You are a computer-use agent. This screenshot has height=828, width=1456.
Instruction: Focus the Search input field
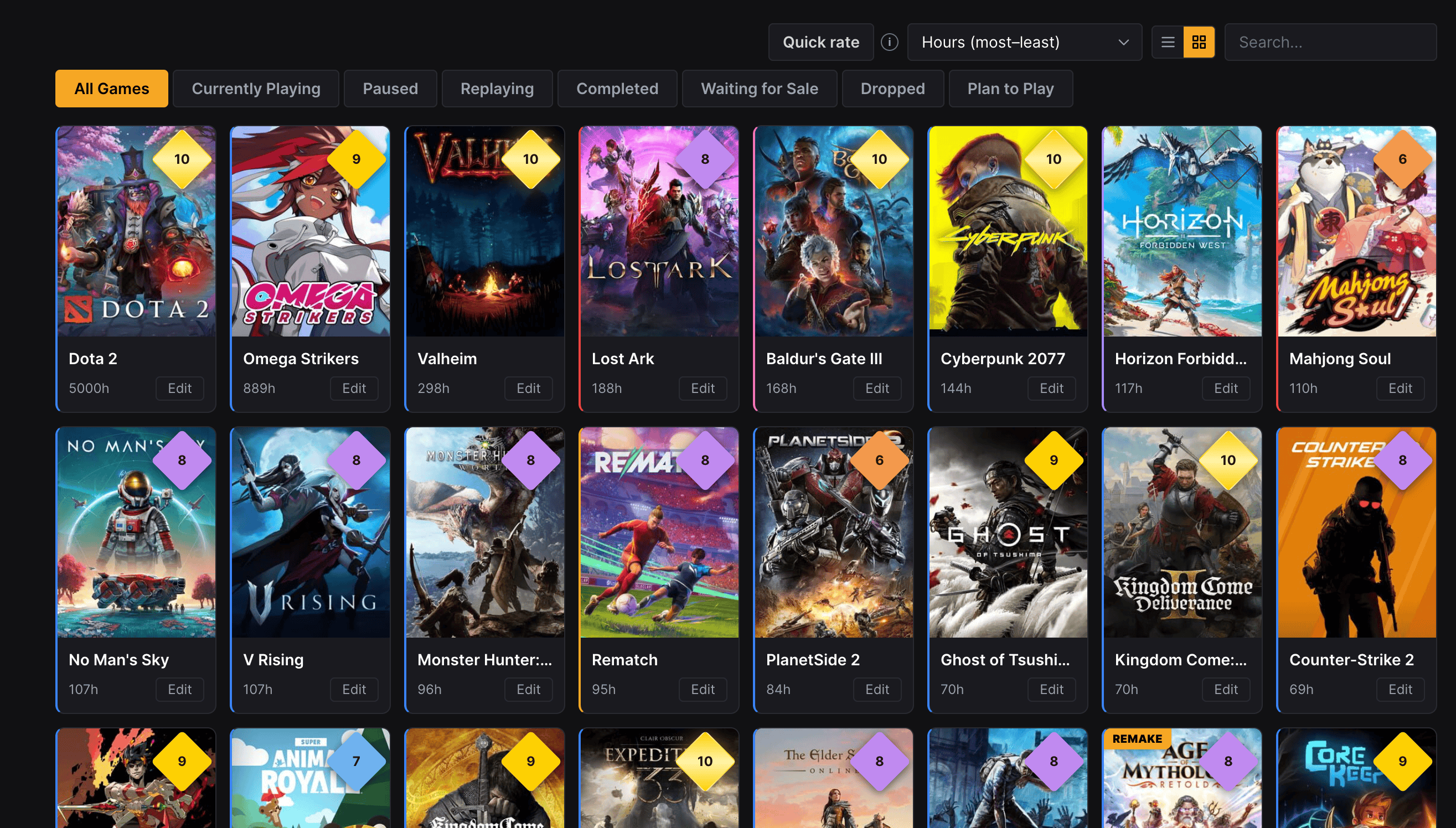click(1330, 42)
